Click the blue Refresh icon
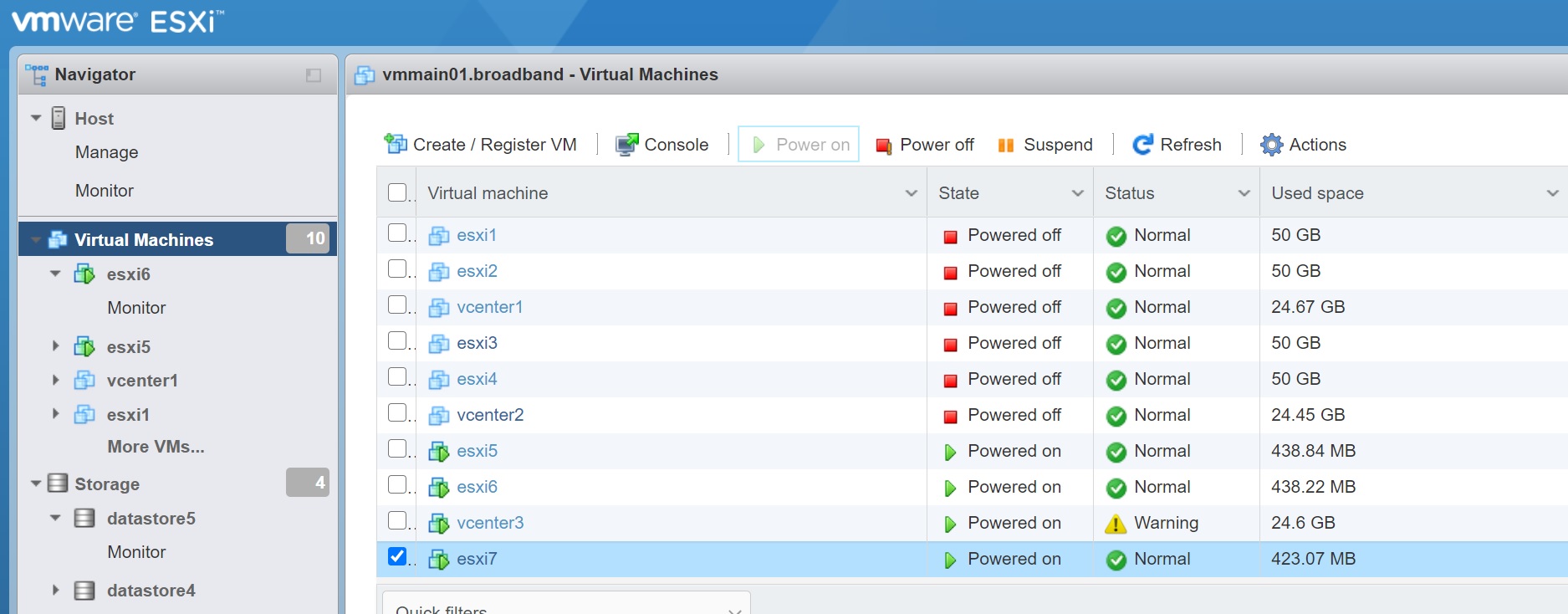Image resolution: width=1568 pixels, height=614 pixels. coord(1142,145)
